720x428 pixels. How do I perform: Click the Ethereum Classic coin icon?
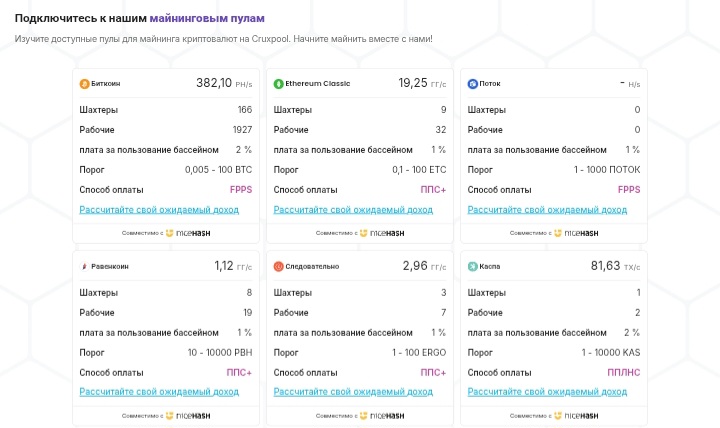[x=278, y=84]
